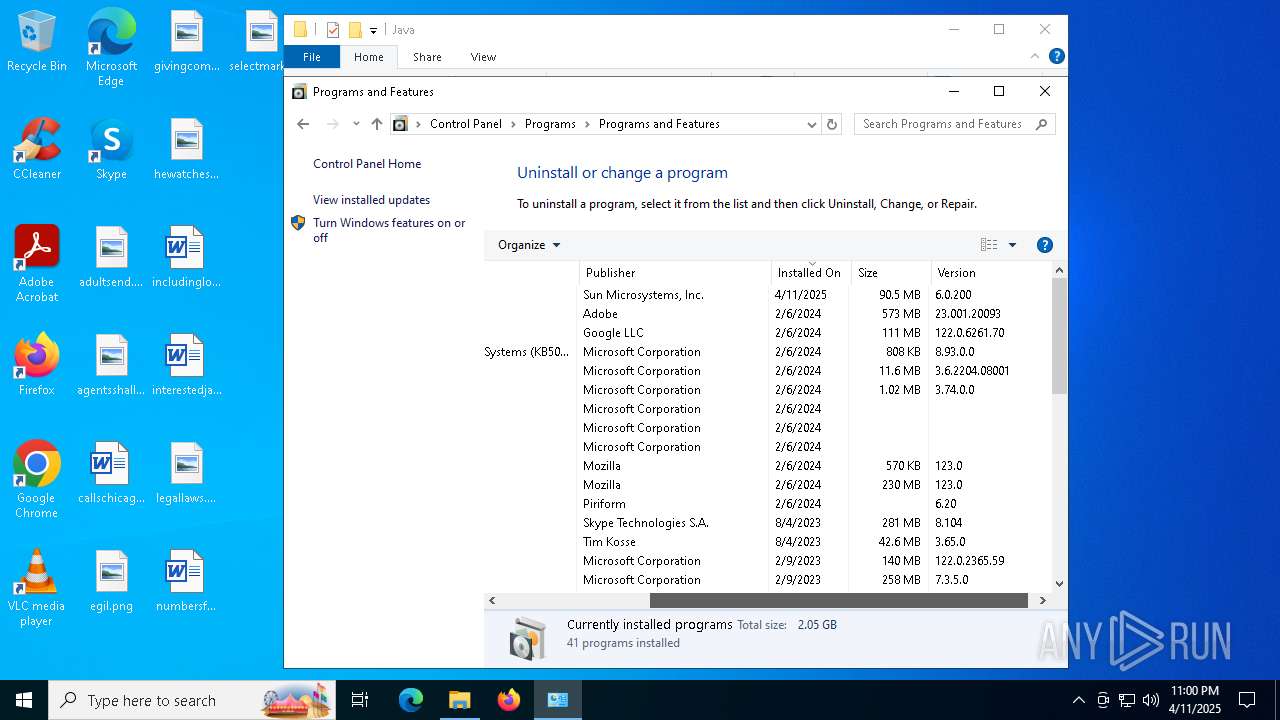Go back in Programs and Features
Image resolution: width=1280 pixels, height=720 pixels.
303,124
